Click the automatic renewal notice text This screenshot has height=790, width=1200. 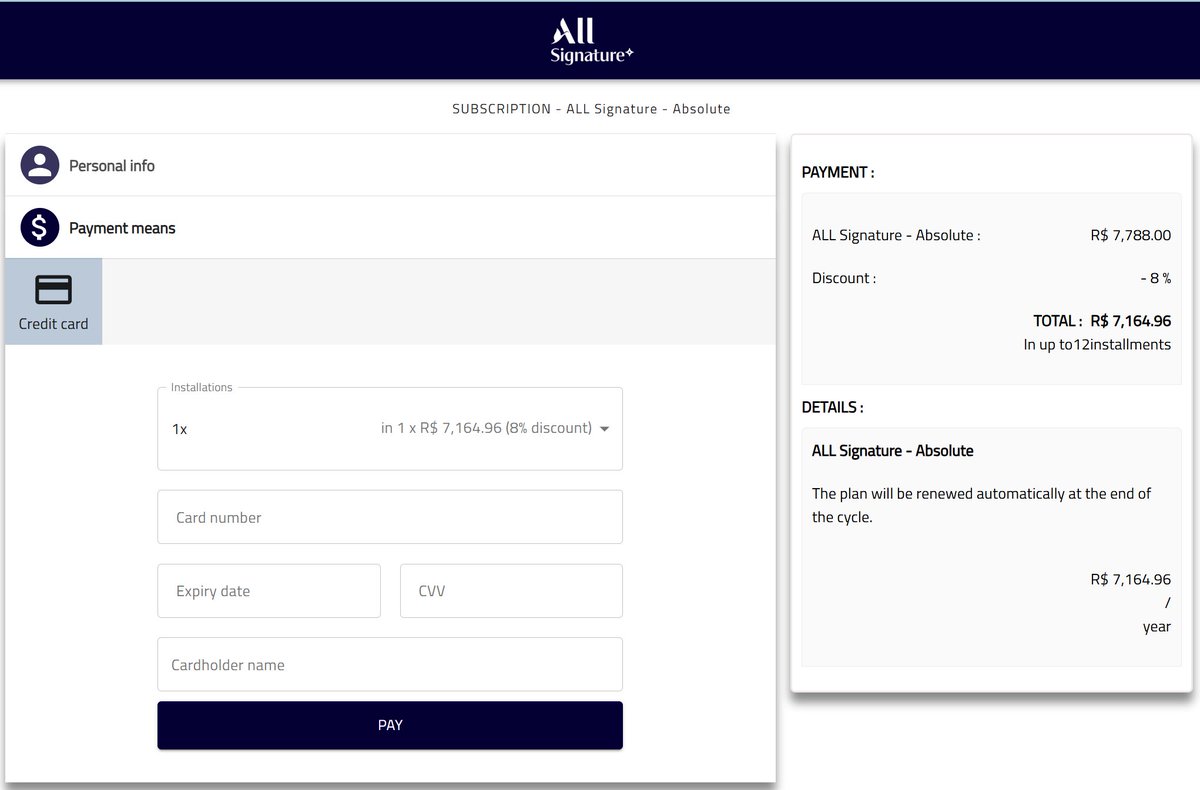click(x=981, y=506)
